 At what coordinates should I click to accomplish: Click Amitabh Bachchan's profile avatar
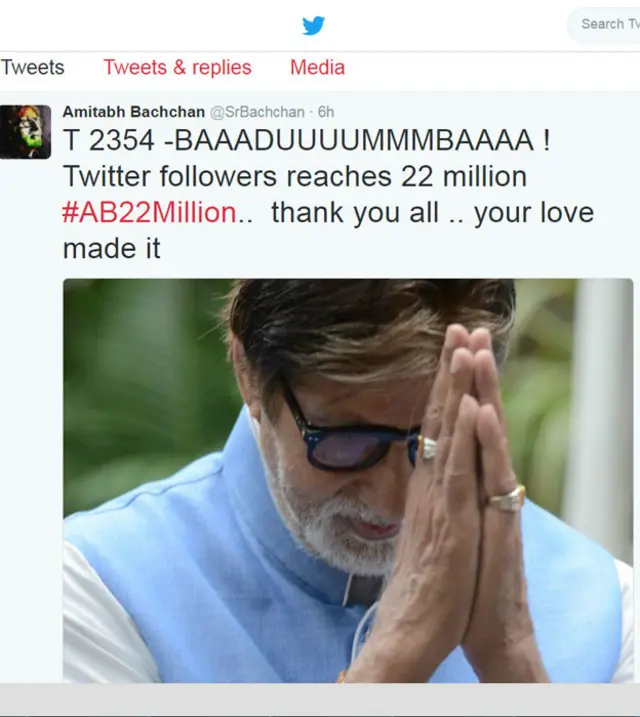(25, 131)
